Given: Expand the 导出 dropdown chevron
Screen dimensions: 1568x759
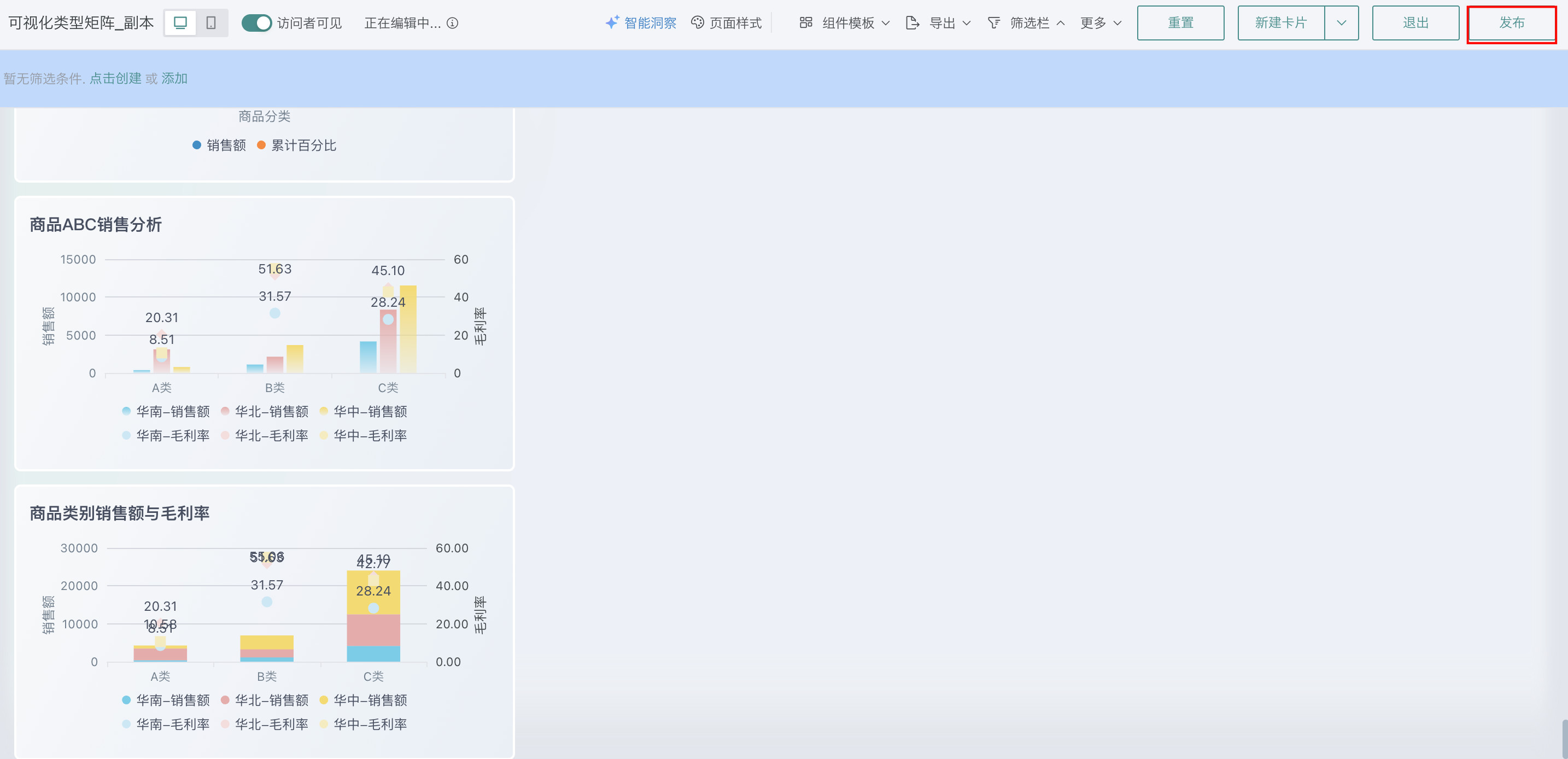Looking at the screenshot, I should 967,23.
